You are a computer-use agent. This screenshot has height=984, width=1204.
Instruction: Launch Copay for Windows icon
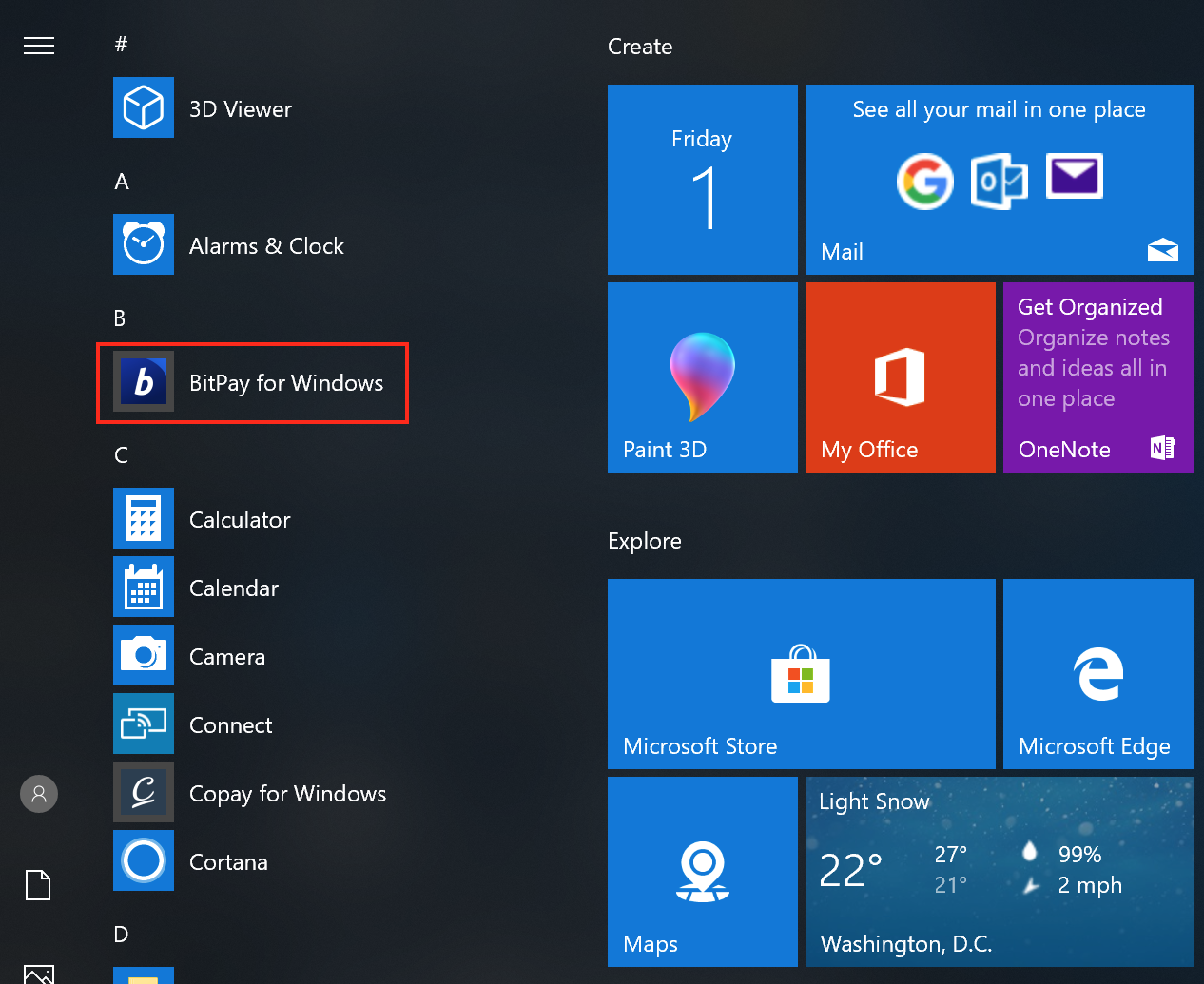pos(144,792)
